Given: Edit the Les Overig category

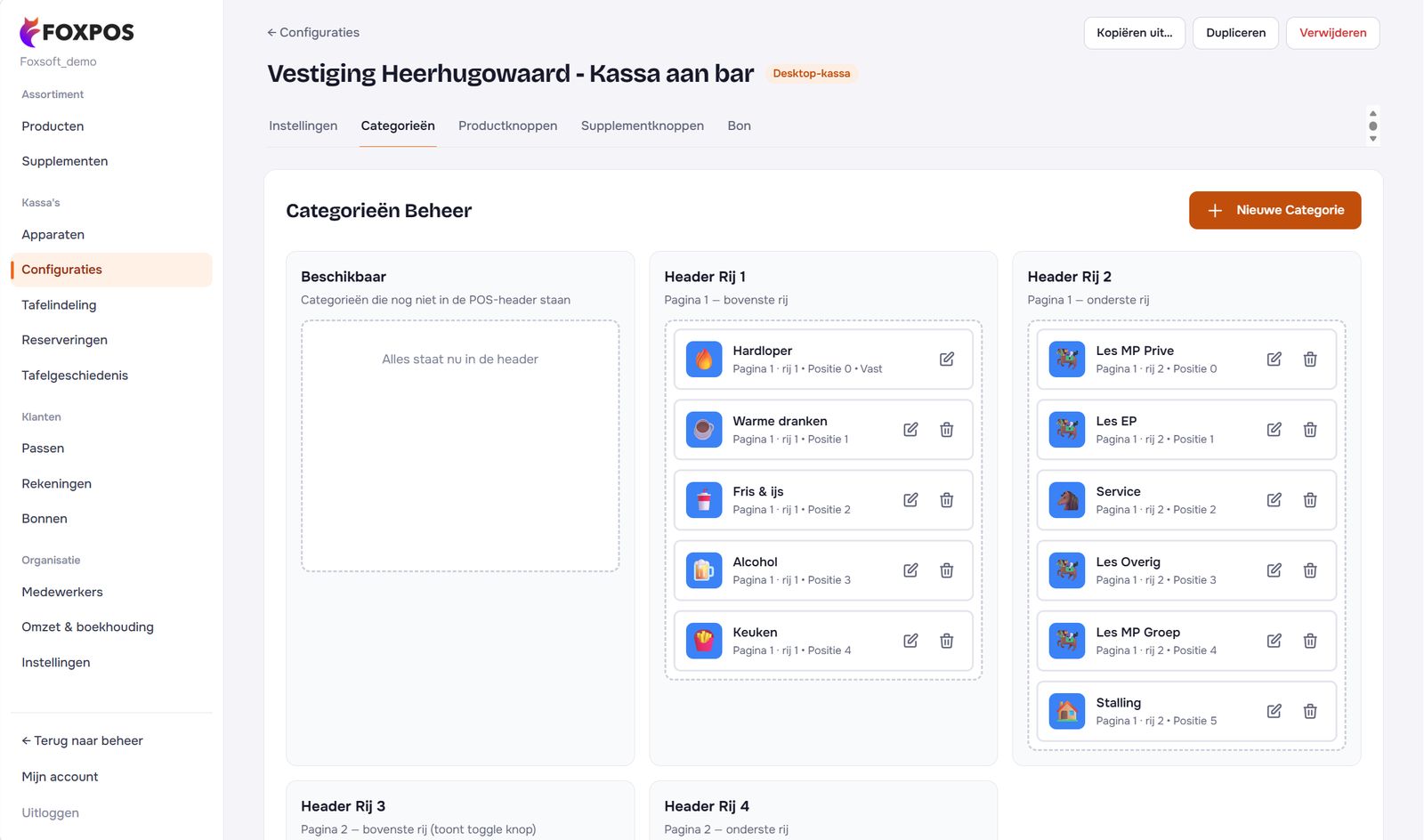Looking at the screenshot, I should tap(1274, 570).
